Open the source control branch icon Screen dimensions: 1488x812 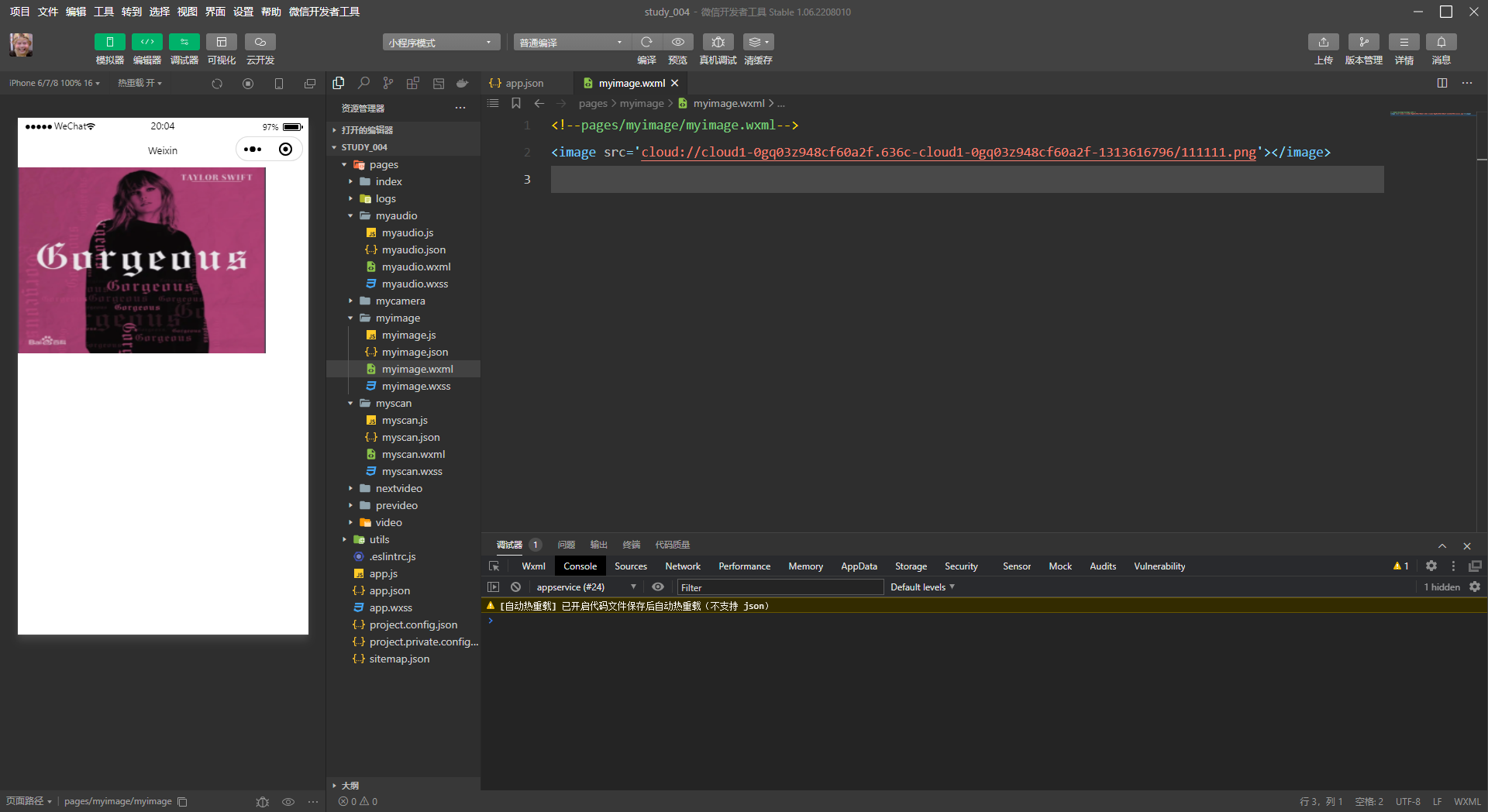[388, 83]
